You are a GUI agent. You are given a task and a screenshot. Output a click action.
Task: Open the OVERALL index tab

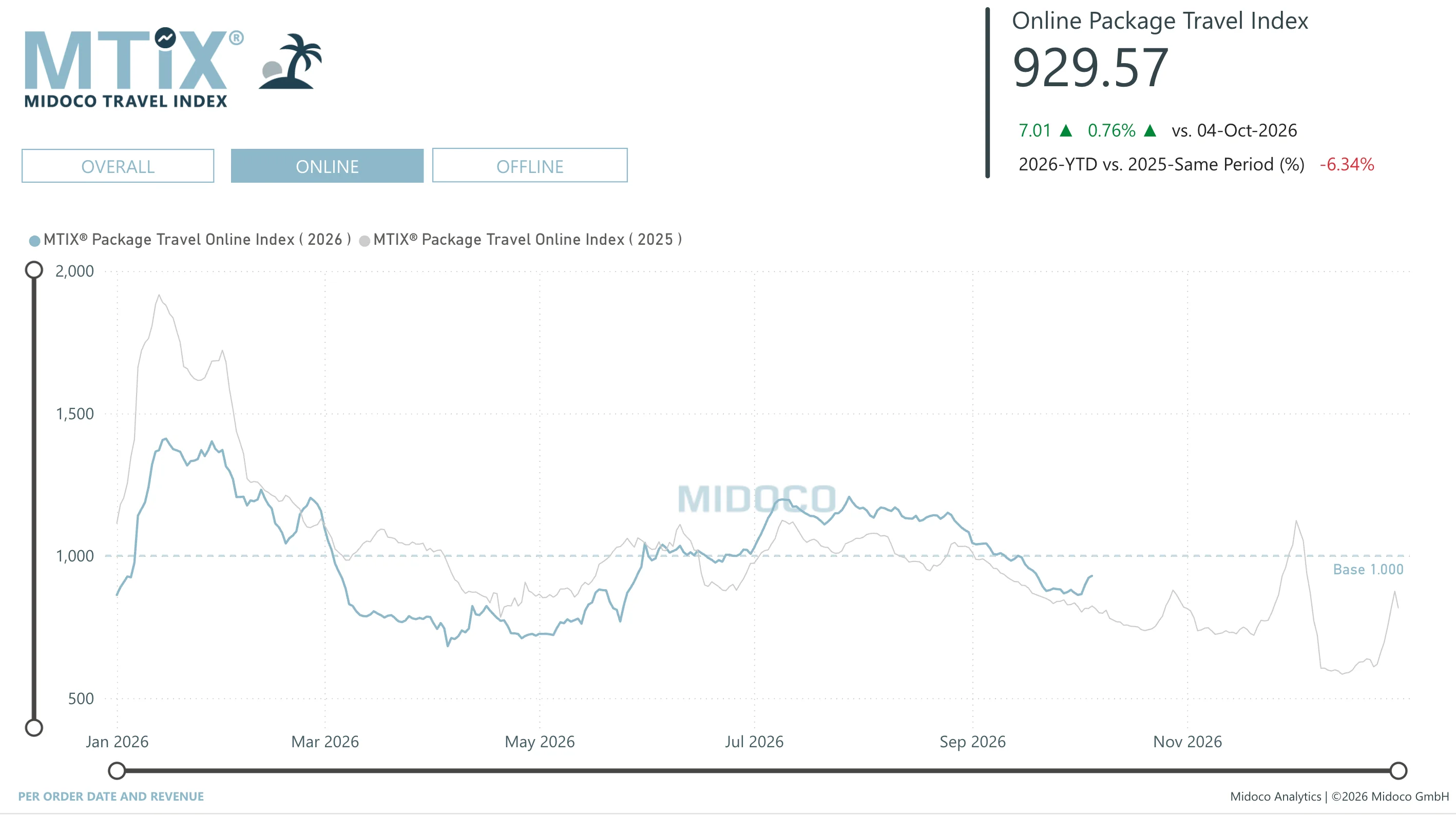(118, 166)
